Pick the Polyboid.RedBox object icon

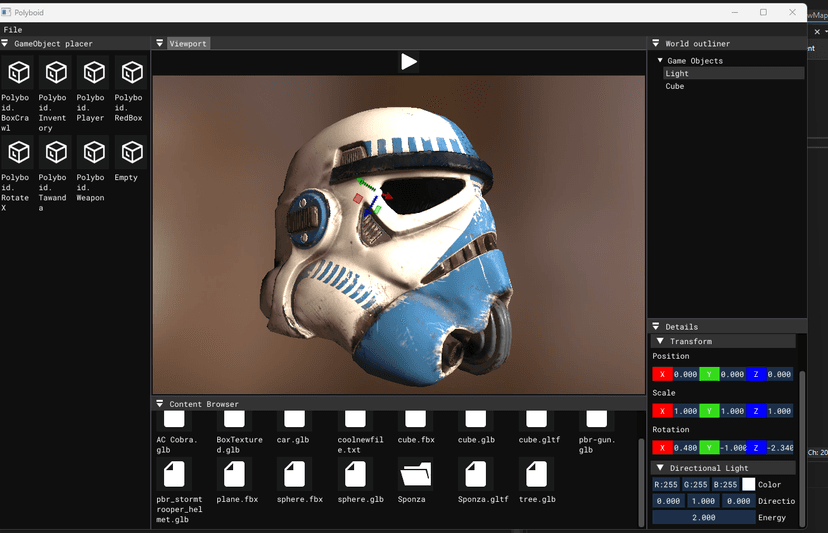click(x=130, y=73)
